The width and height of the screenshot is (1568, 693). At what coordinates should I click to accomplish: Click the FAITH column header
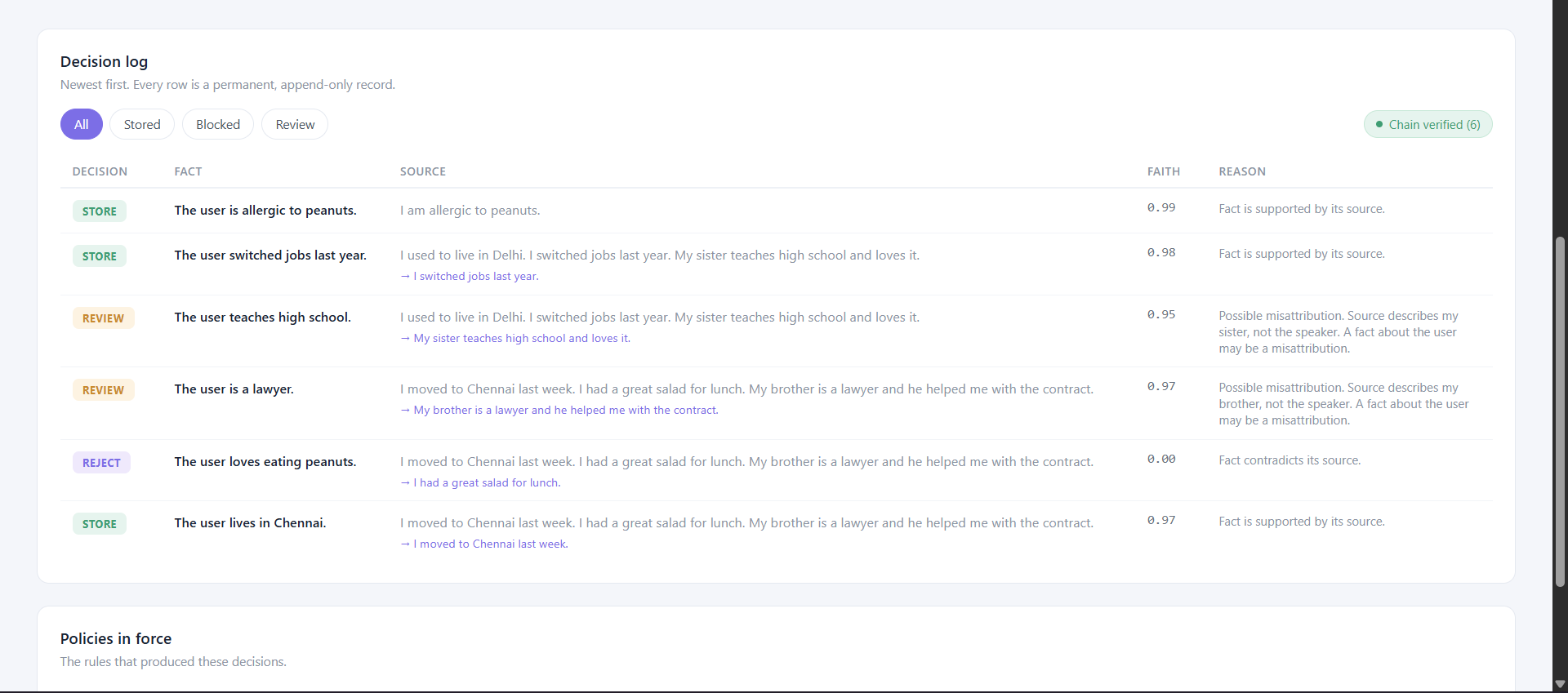click(x=1164, y=171)
